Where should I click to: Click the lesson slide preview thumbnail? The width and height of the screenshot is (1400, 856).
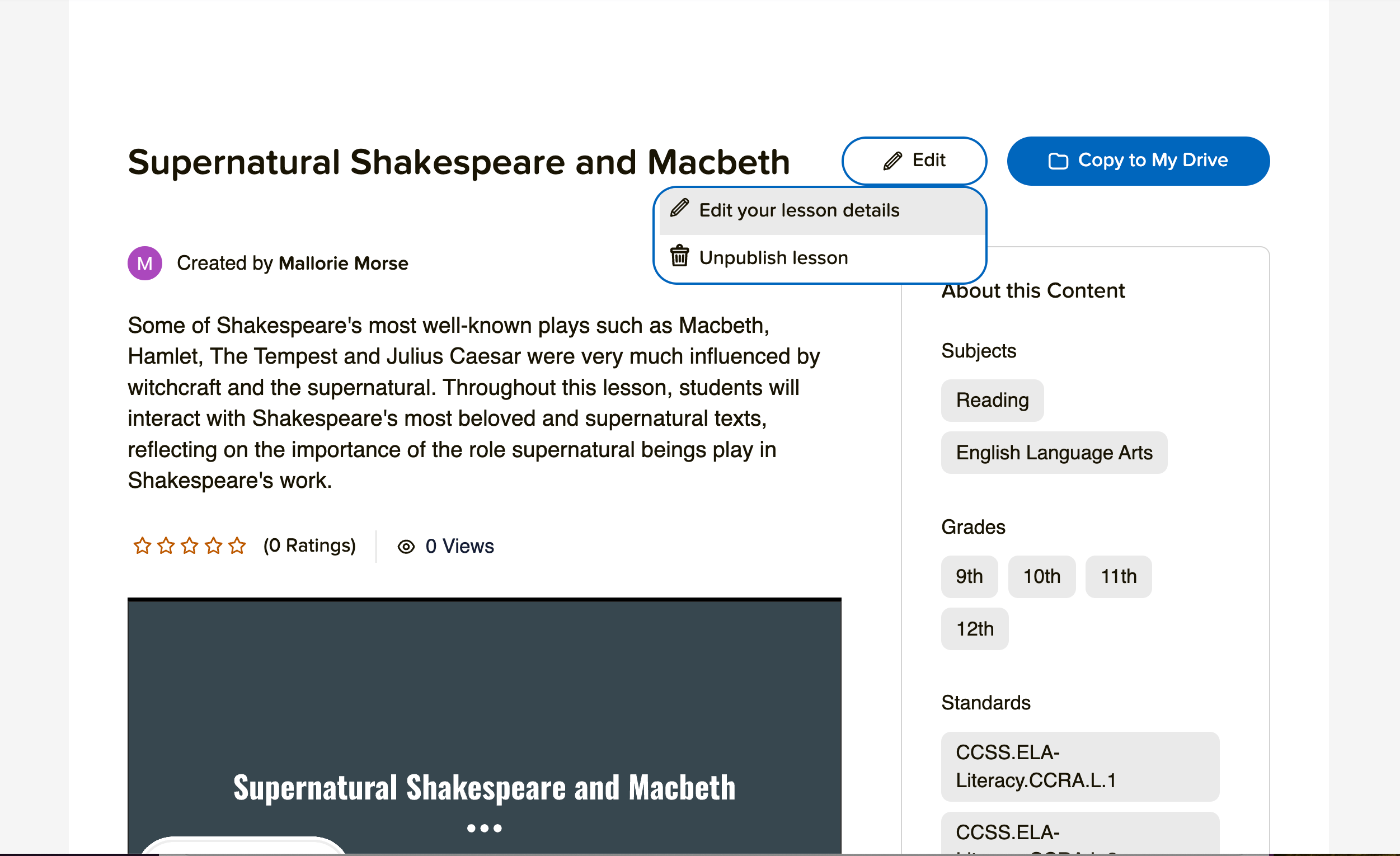click(x=484, y=727)
